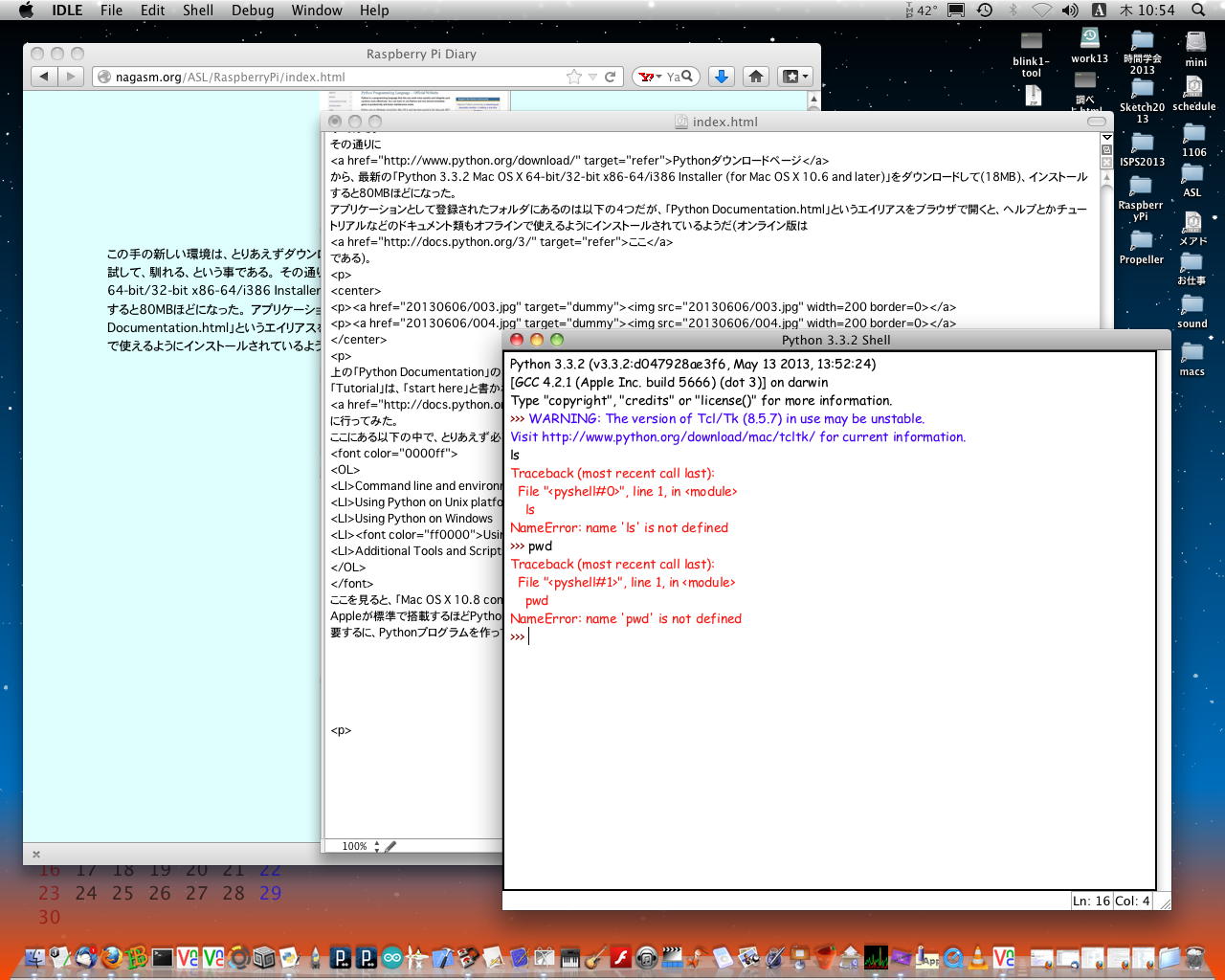The image size is (1225, 980).
Task: Open Spotlight search magnifier in menu bar
Action: [1198, 11]
